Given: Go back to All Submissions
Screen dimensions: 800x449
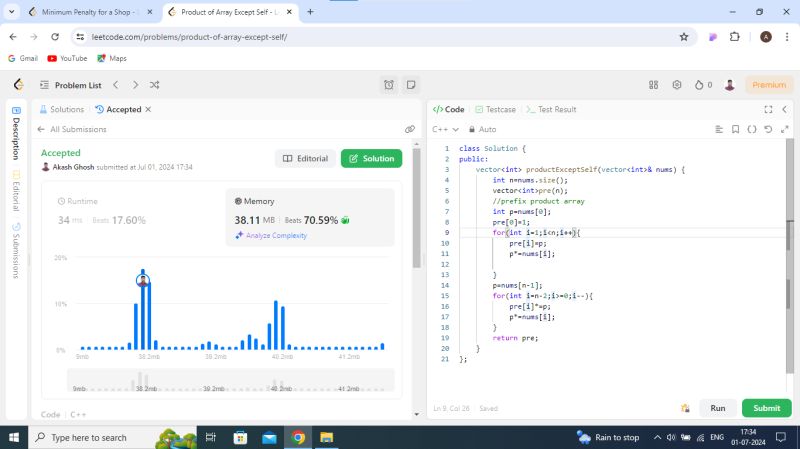Looking at the screenshot, I should click(72, 129).
